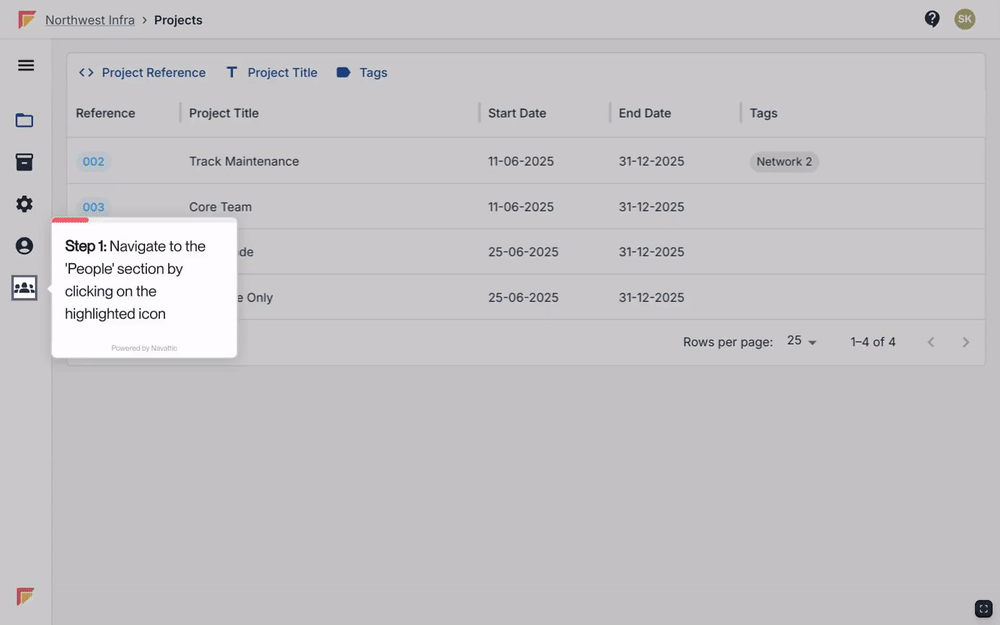Open the Projects folder icon in sidebar

point(24,120)
